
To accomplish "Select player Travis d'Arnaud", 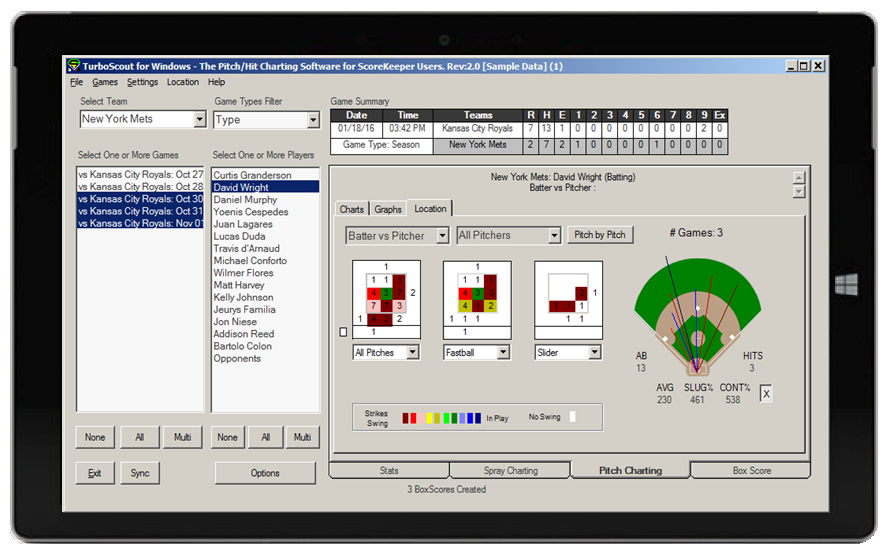I will [265, 248].
